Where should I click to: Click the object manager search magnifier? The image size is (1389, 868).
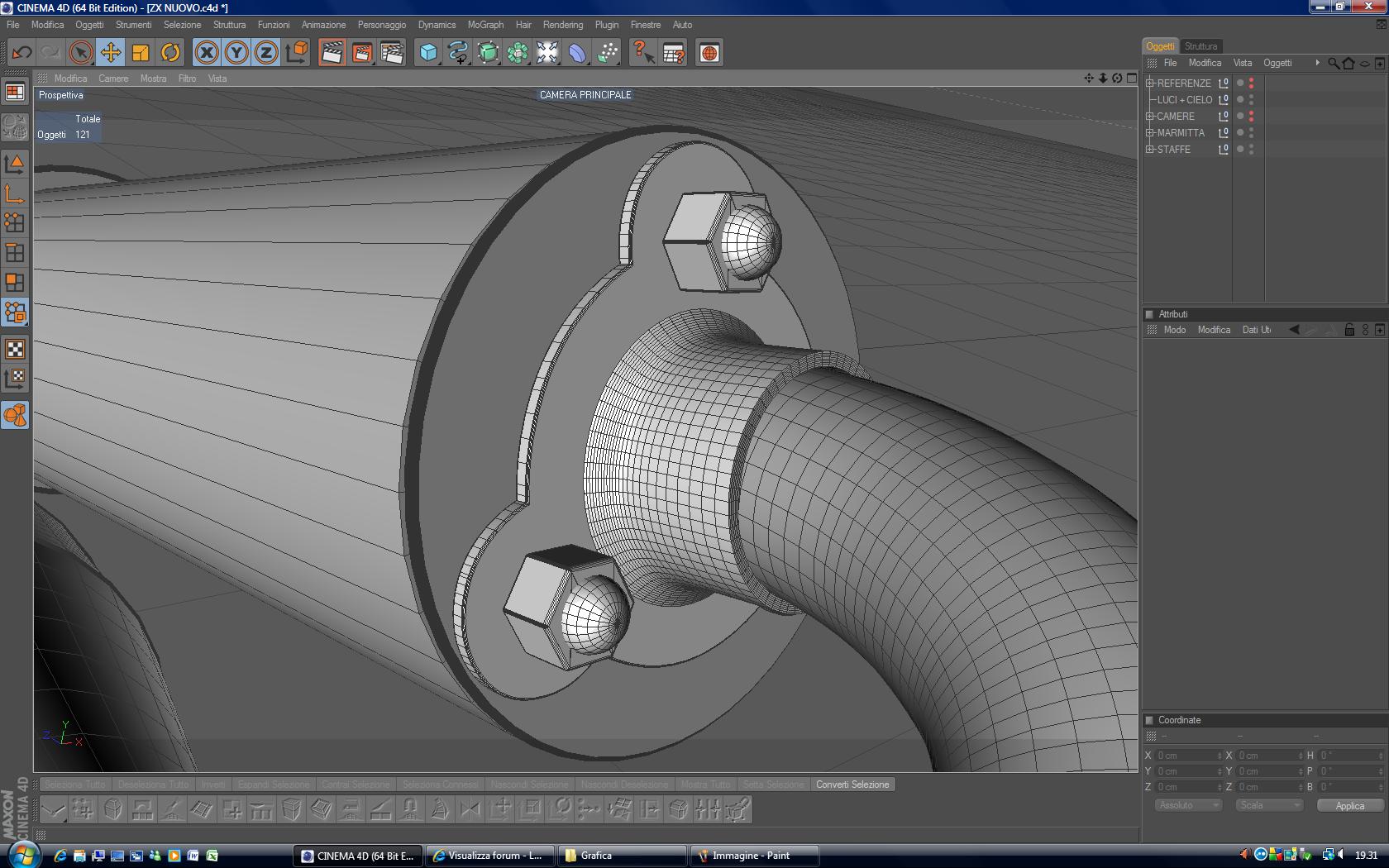pos(1333,63)
